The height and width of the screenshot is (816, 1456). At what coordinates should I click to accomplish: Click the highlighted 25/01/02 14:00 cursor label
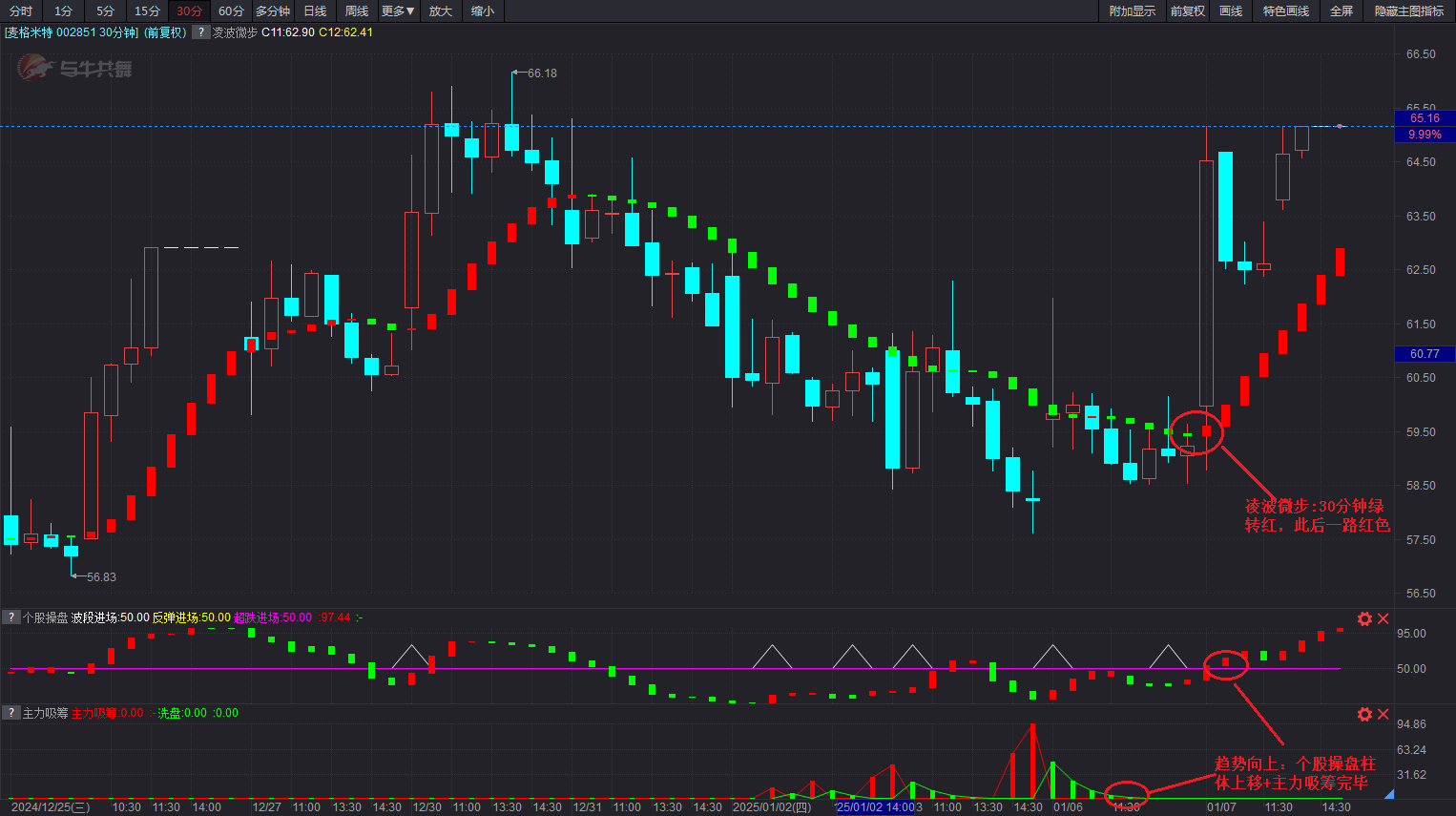click(875, 807)
